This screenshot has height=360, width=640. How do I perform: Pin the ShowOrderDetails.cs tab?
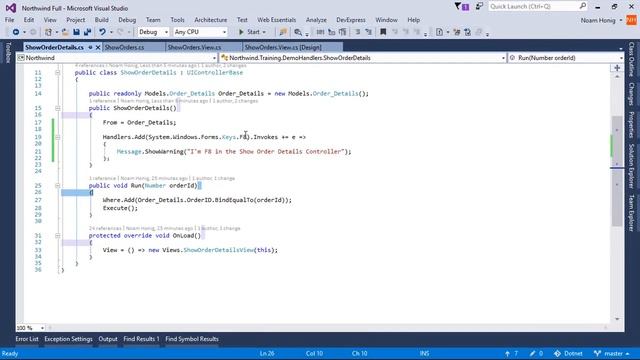point(90,47)
